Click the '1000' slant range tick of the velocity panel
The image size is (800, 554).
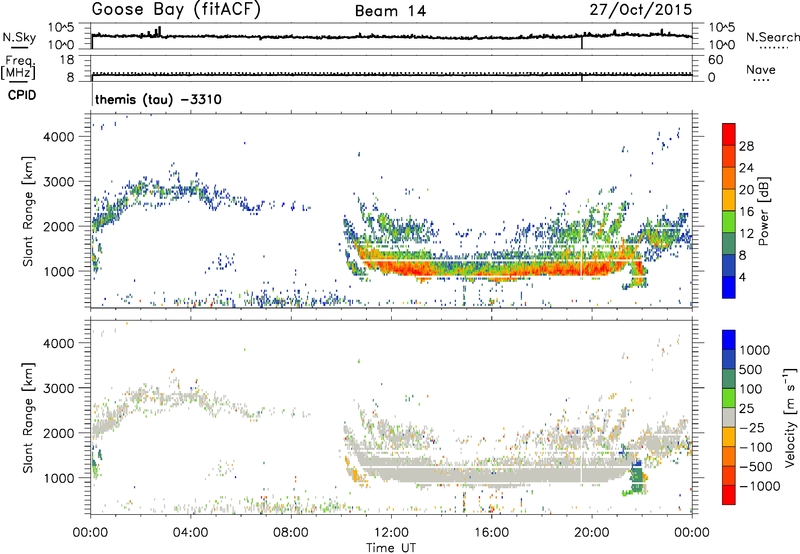click(59, 478)
